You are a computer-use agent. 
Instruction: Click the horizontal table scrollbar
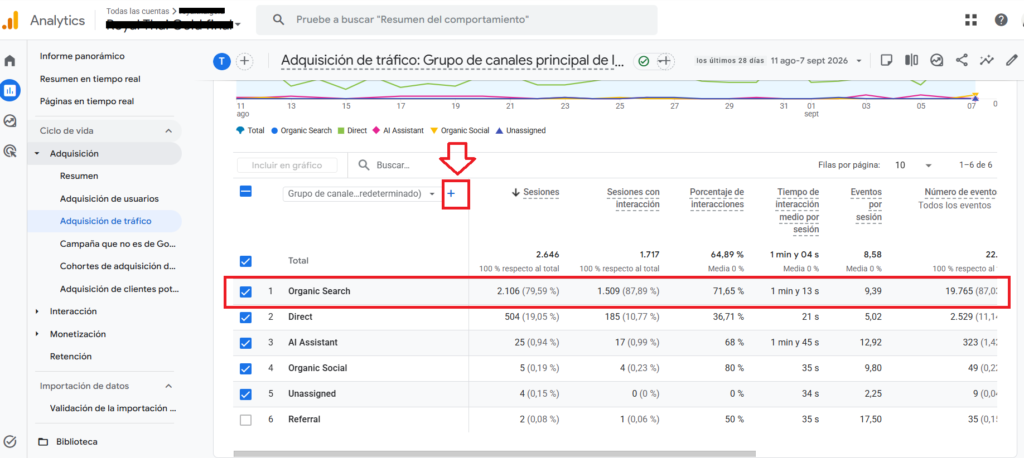494,453
